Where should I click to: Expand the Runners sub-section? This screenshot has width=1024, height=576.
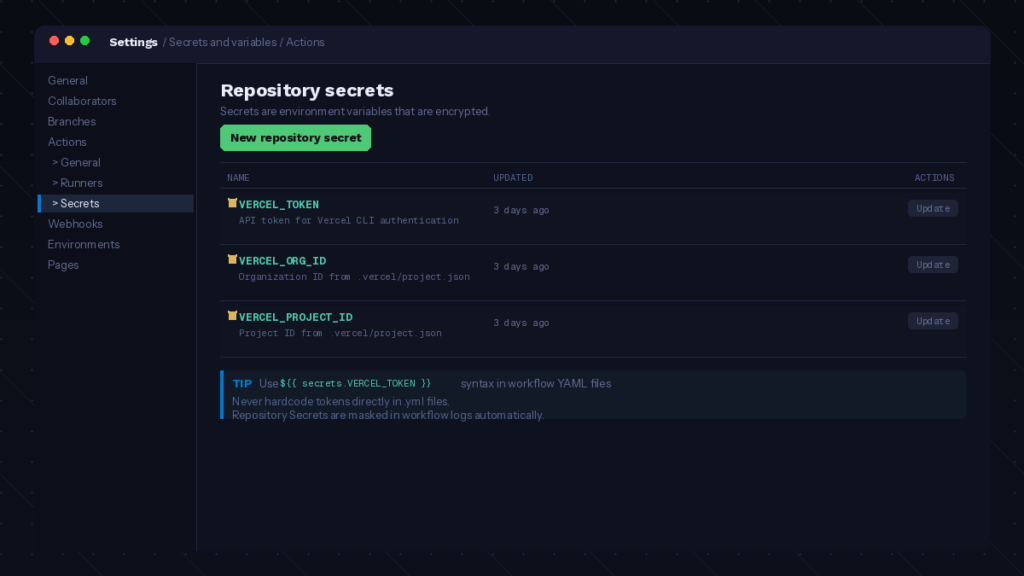coord(78,182)
